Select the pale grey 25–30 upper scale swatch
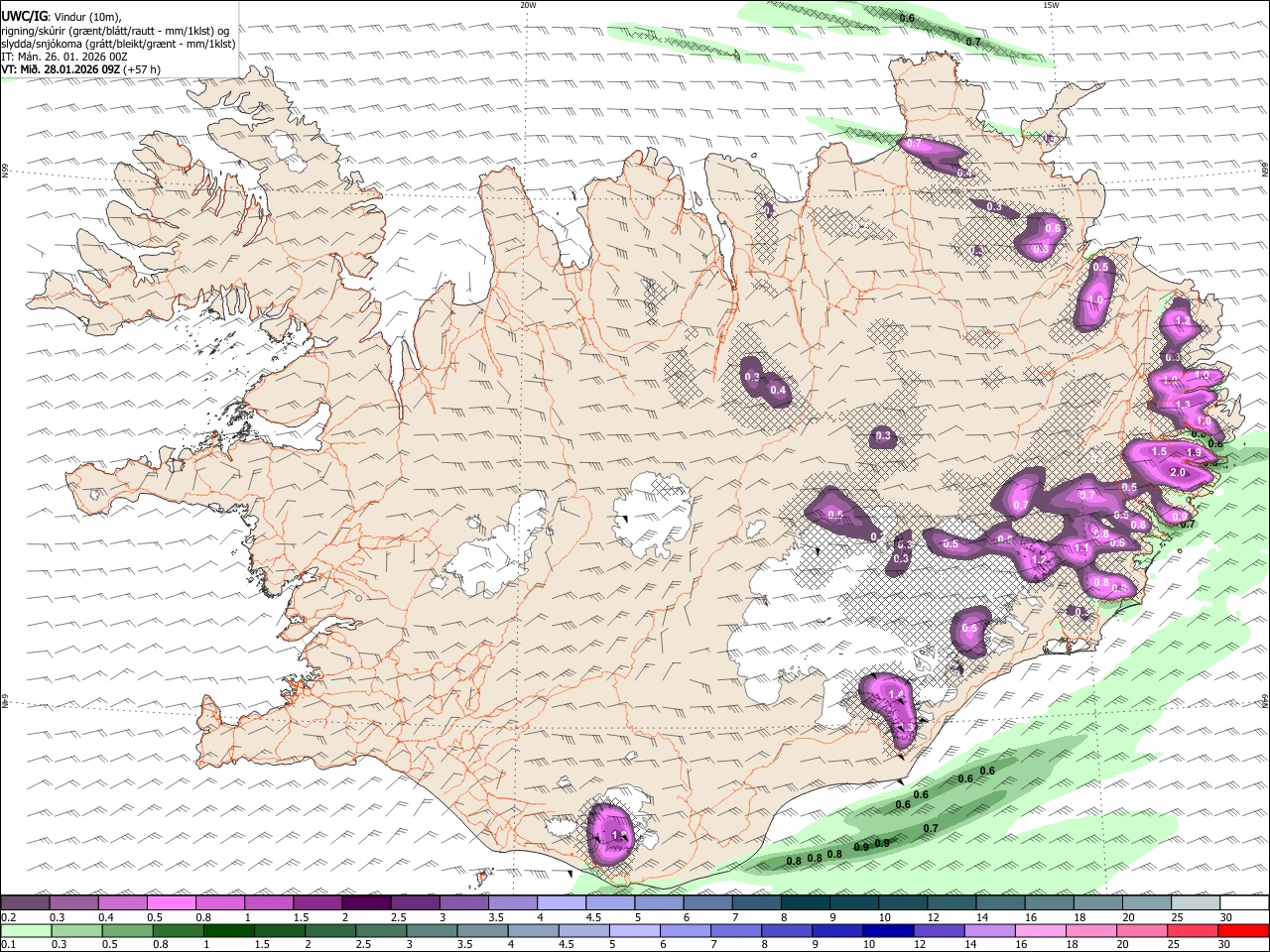This screenshot has width=1270, height=952. pyautogui.click(x=1195, y=902)
